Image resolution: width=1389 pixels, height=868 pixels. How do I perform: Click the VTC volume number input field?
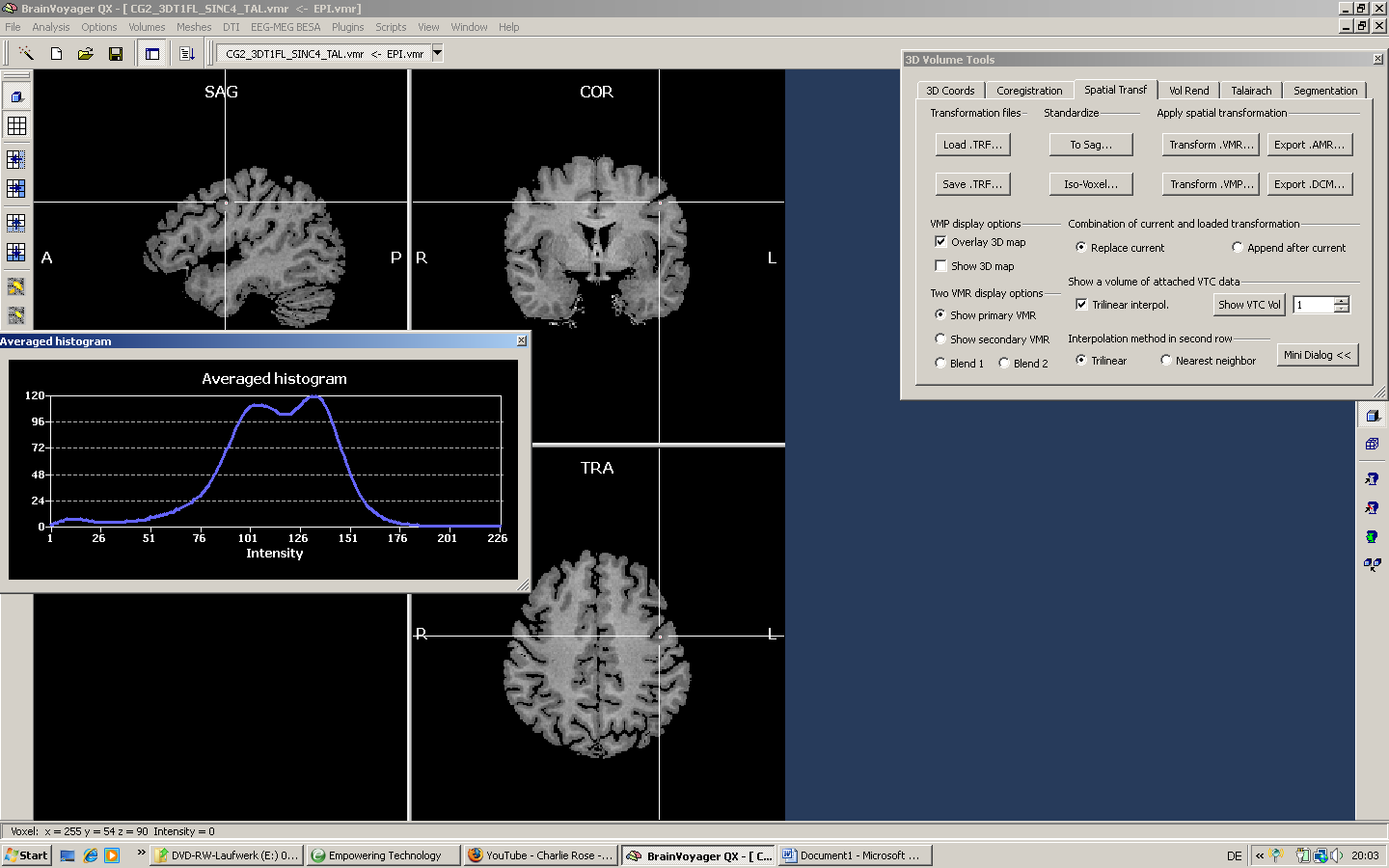[1313, 305]
